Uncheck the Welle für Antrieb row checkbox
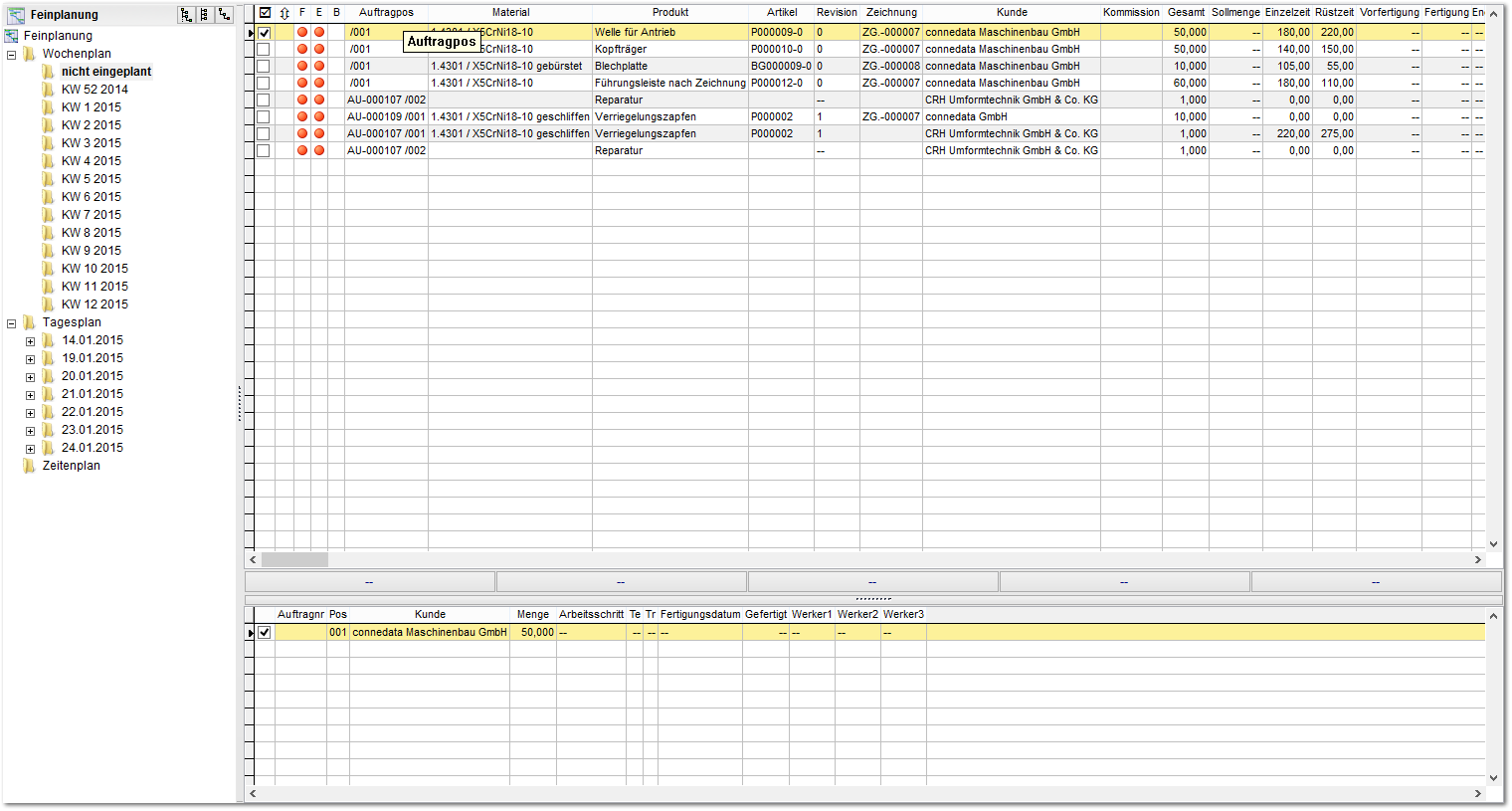This screenshot has height=811, width=1512. 264,33
